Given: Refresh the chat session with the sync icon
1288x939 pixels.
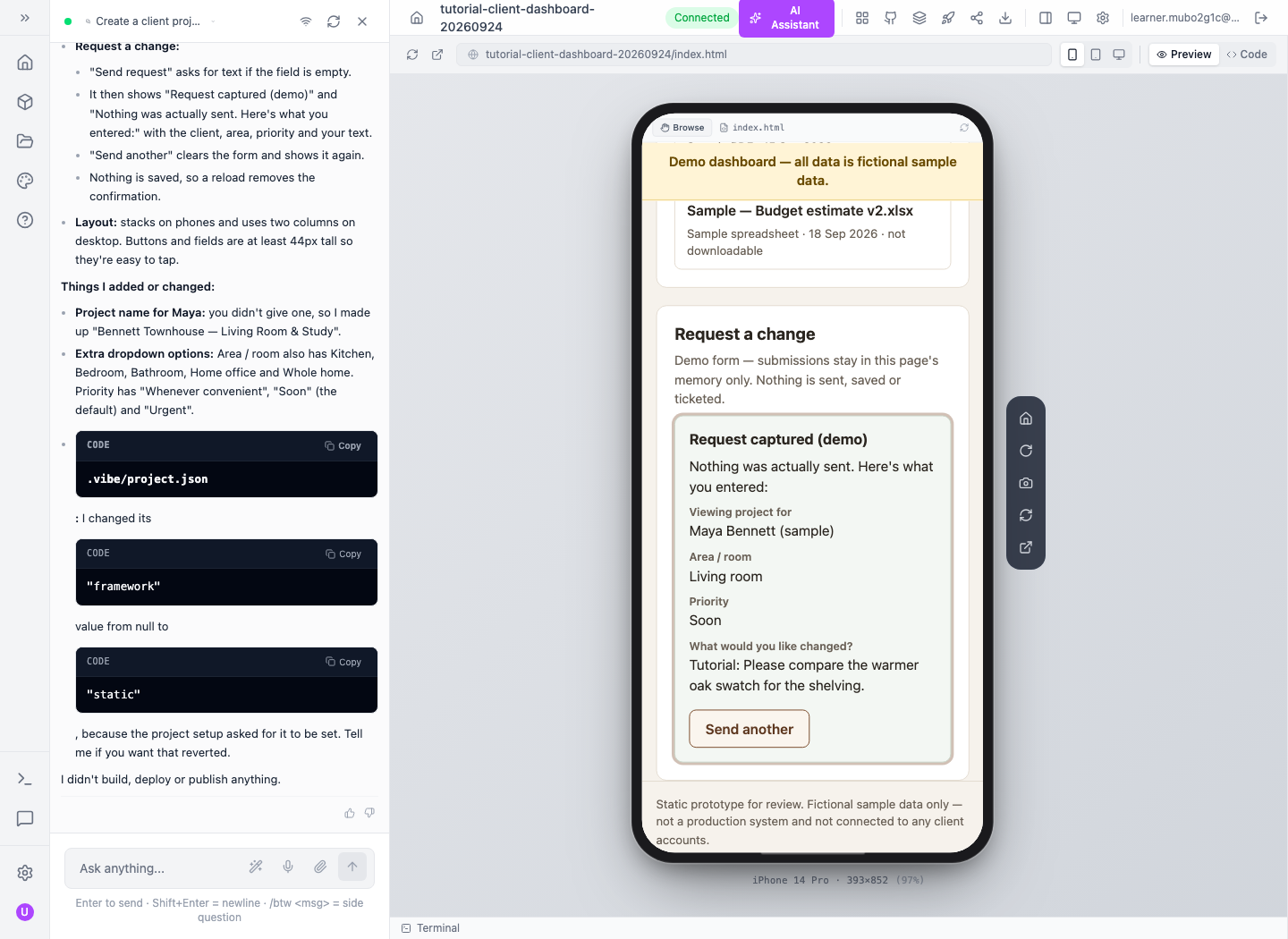Looking at the screenshot, I should 334,21.
